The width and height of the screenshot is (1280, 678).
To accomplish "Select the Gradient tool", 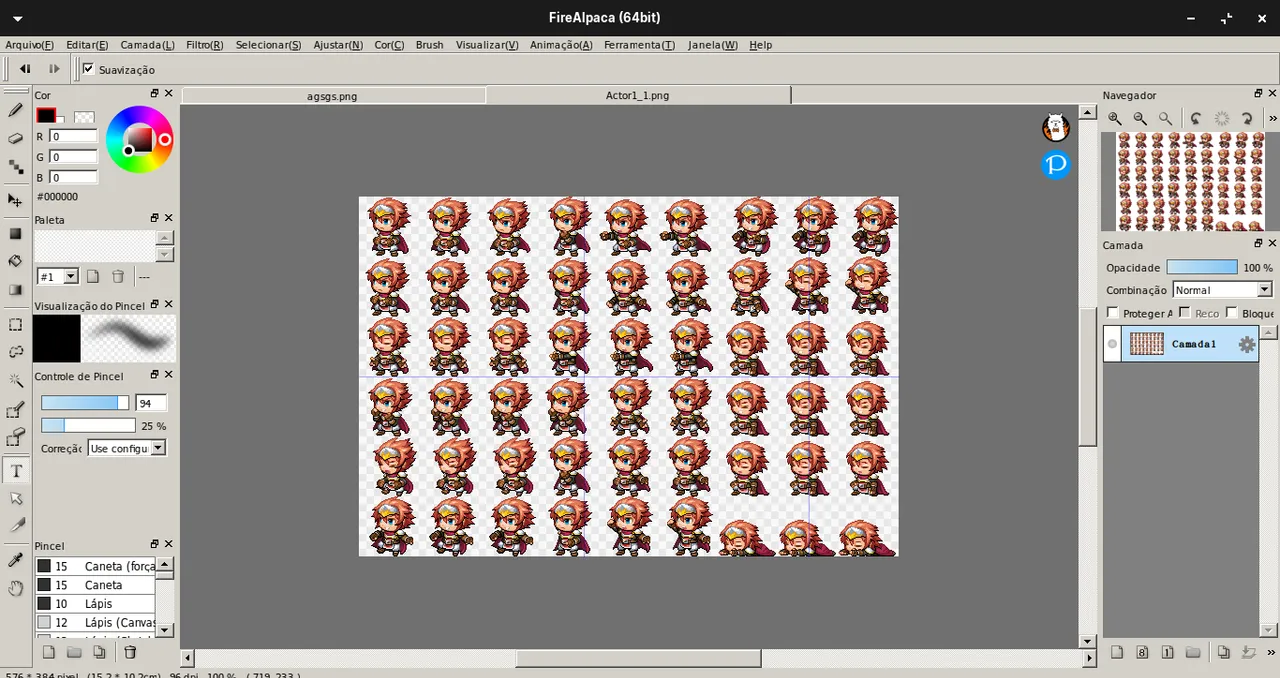I will click(x=15, y=289).
